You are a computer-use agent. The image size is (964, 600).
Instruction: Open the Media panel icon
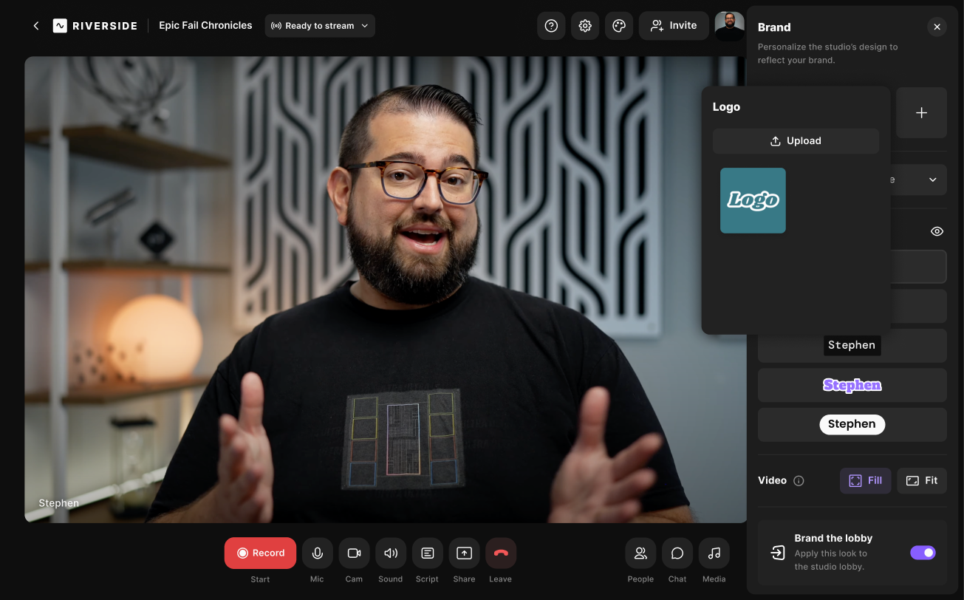point(714,552)
